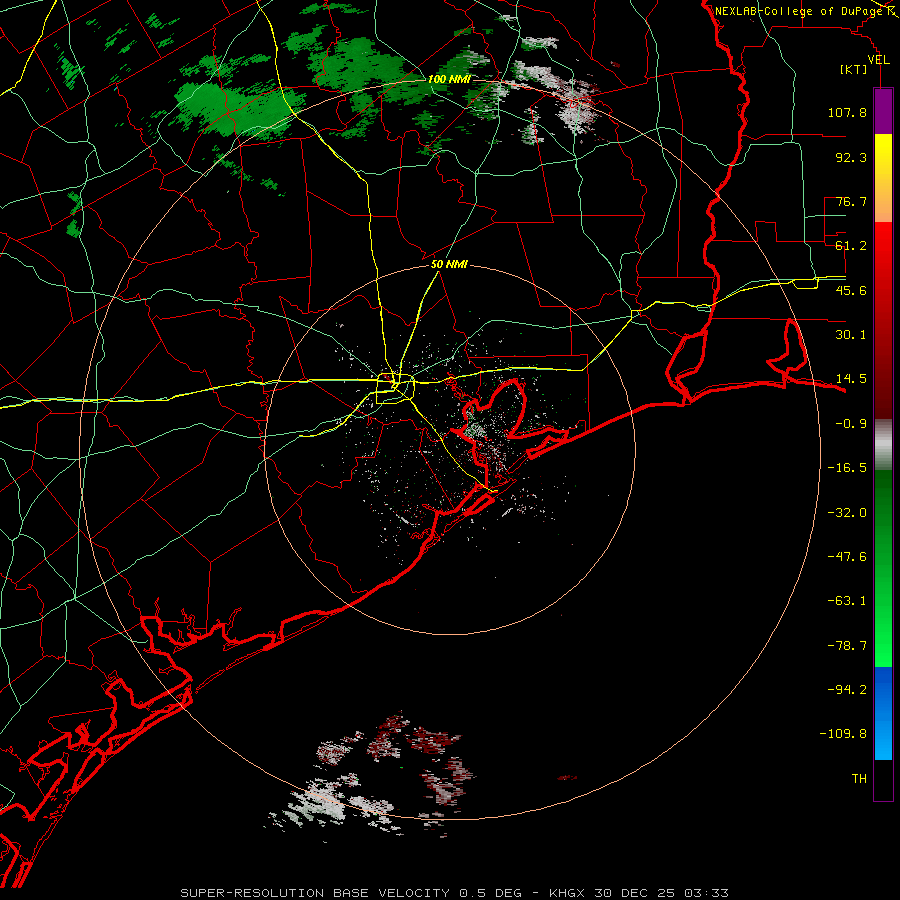
Task: Click the purple segment of the color bar
Action: [883, 112]
